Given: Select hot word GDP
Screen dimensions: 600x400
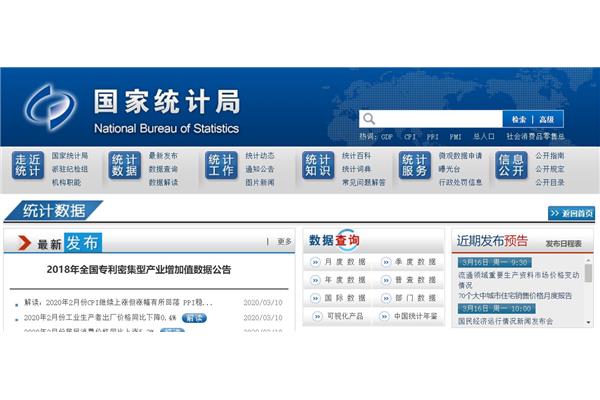Looking at the screenshot, I should tap(387, 137).
